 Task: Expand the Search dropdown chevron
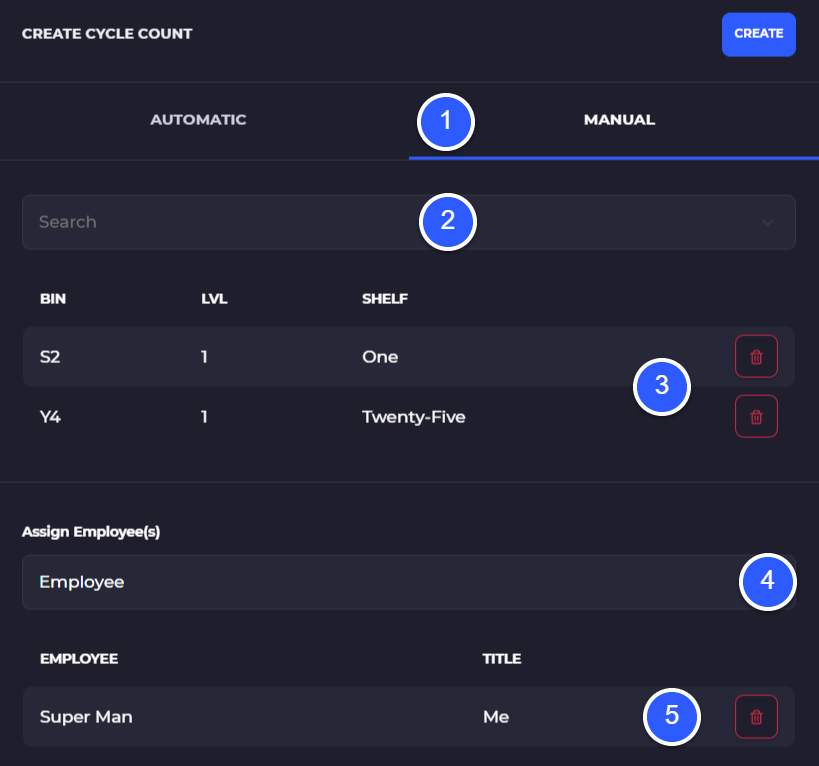(x=767, y=222)
